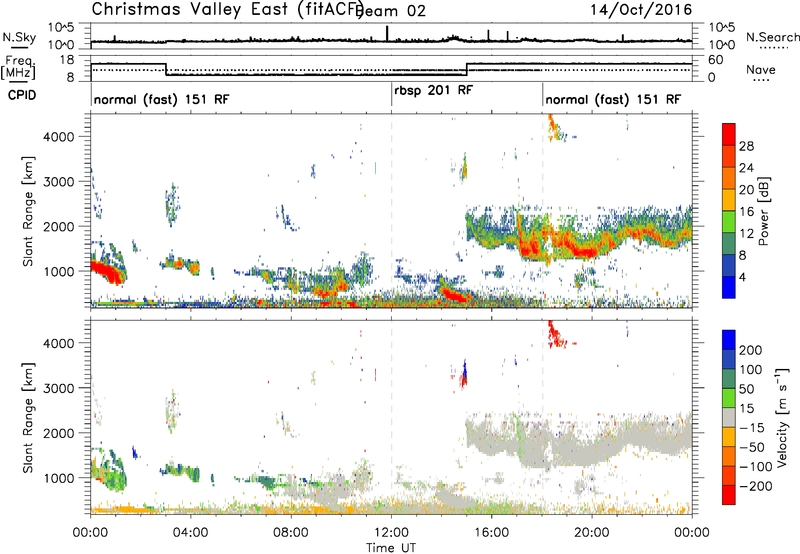The height and width of the screenshot is (554, 800).
Task: Click the blue bottom of the power colorbar
Action: click(729, 287)
